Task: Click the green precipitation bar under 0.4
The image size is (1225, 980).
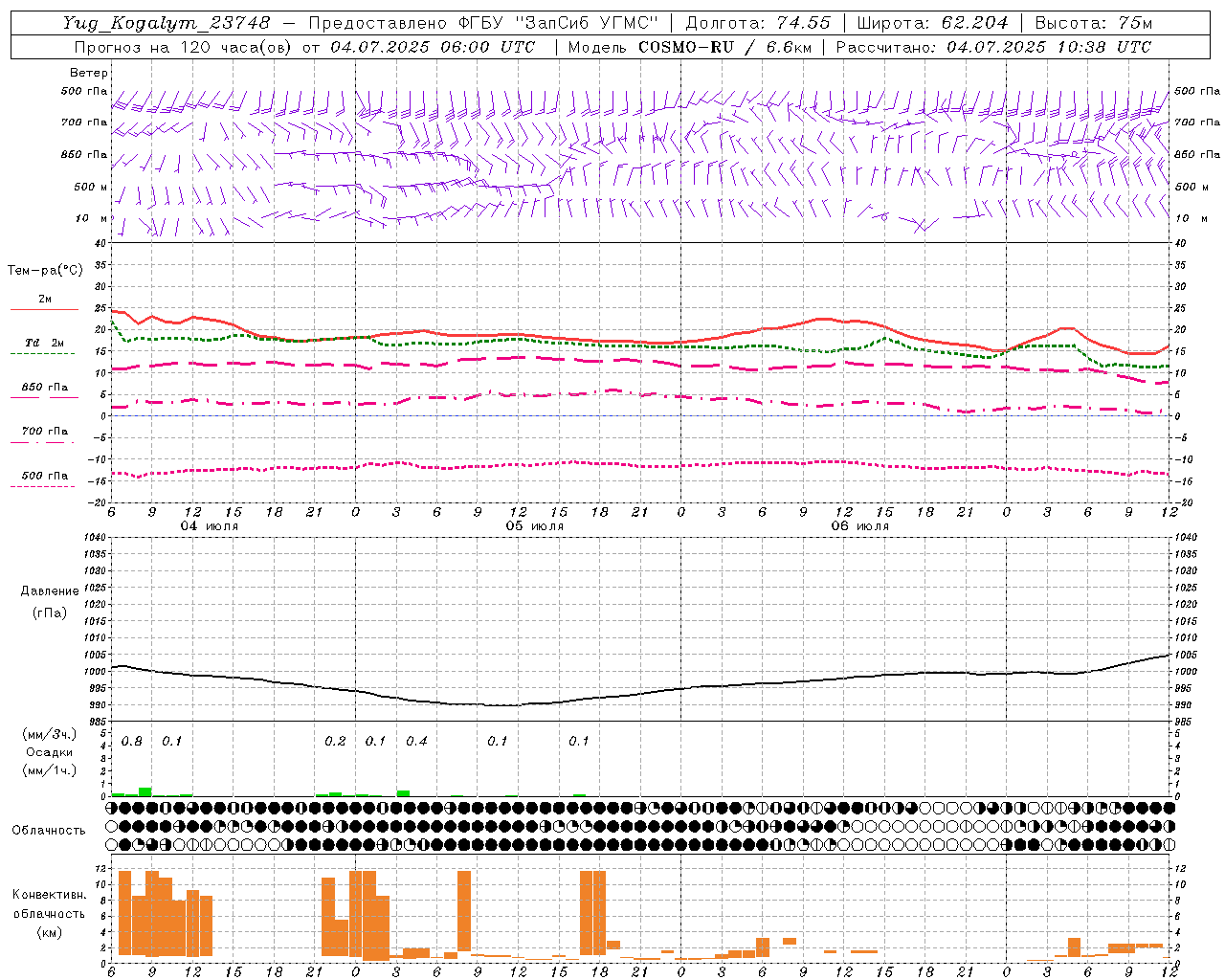Action: (403, 793)
